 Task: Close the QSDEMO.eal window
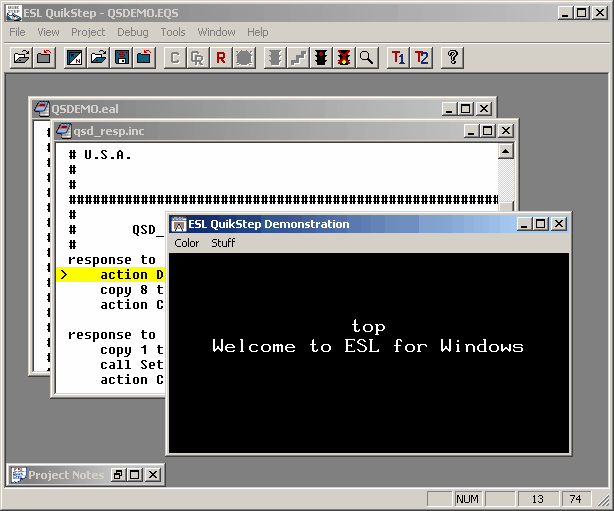(484, 109)
